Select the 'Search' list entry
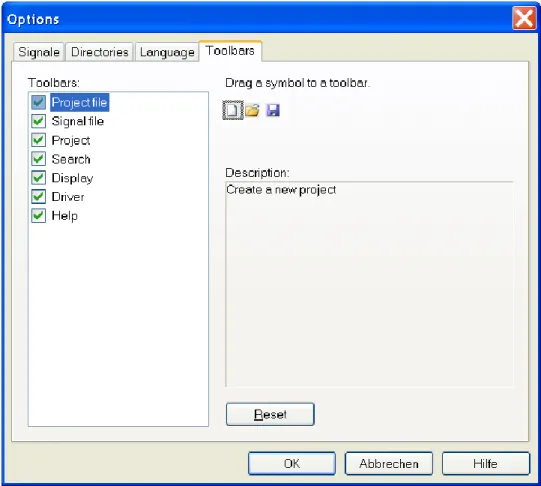This screenshot has width=541, height=486. pyautogui.click(x=71, y=159)
